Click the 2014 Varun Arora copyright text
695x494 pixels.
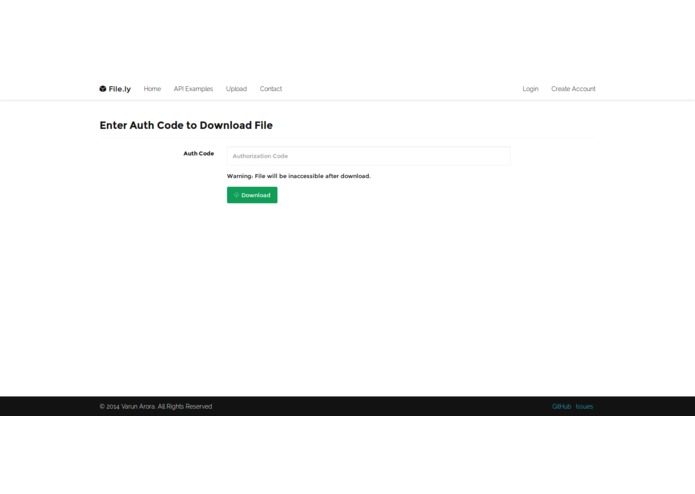tap(156, 406)
